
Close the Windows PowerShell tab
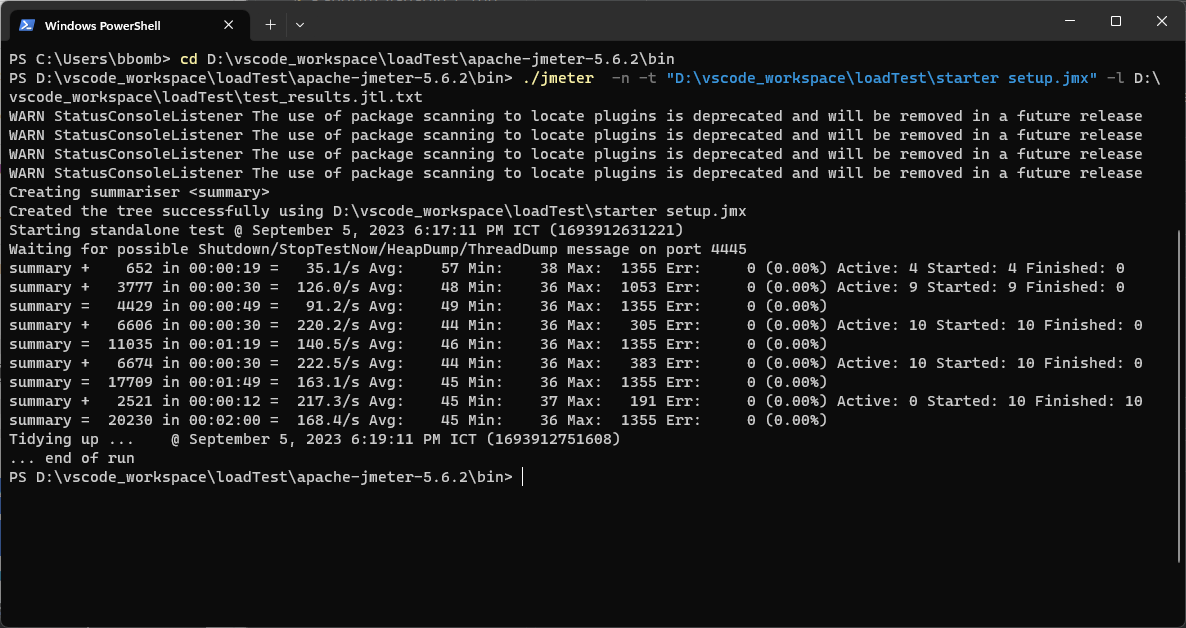[x=230, y=25]
